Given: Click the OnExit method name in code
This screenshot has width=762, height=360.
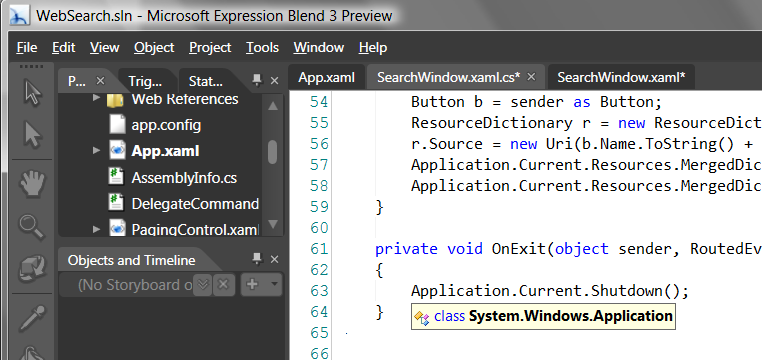Looking at the screenshot, I should [x=519, y=249].
